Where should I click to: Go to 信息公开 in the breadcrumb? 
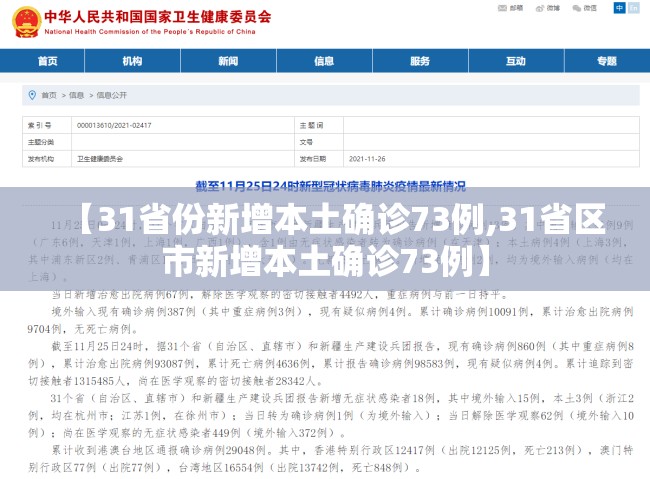tap(112, 95)
